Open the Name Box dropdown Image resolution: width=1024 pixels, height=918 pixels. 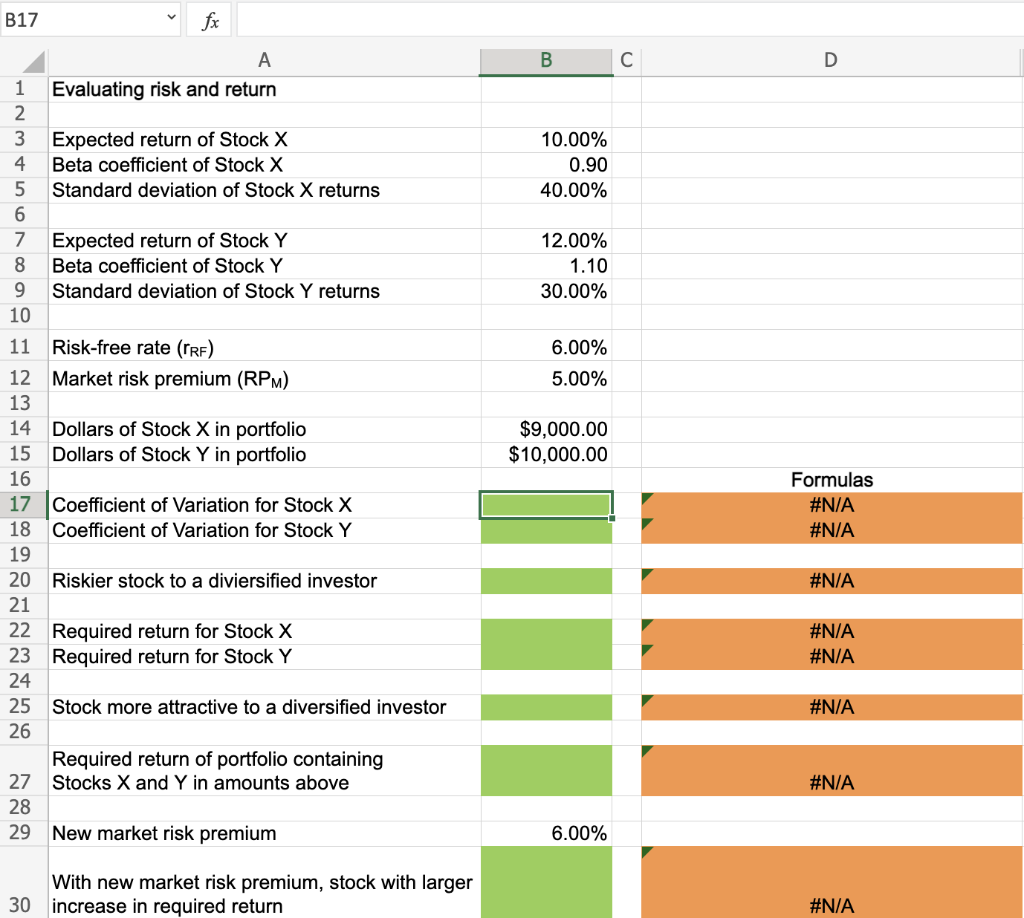[170, 19]
